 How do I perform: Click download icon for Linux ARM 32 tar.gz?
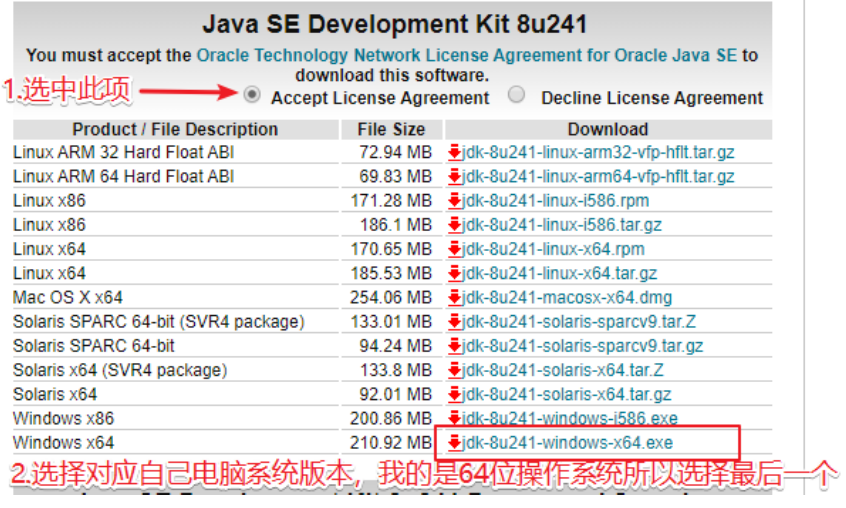455,153
